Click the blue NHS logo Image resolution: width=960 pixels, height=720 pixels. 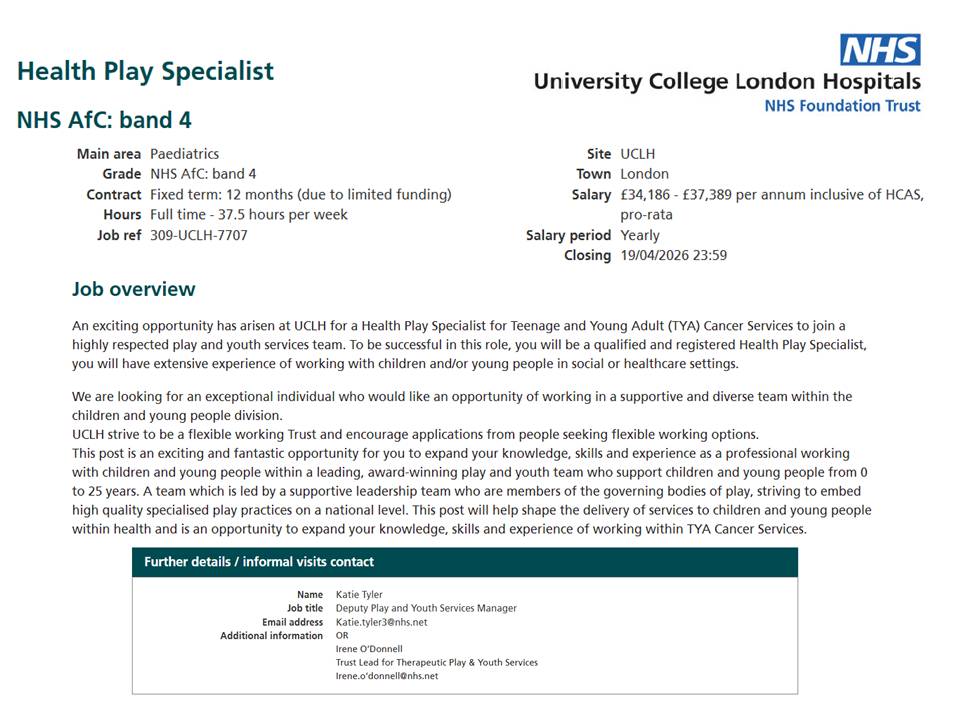[880, 49]
